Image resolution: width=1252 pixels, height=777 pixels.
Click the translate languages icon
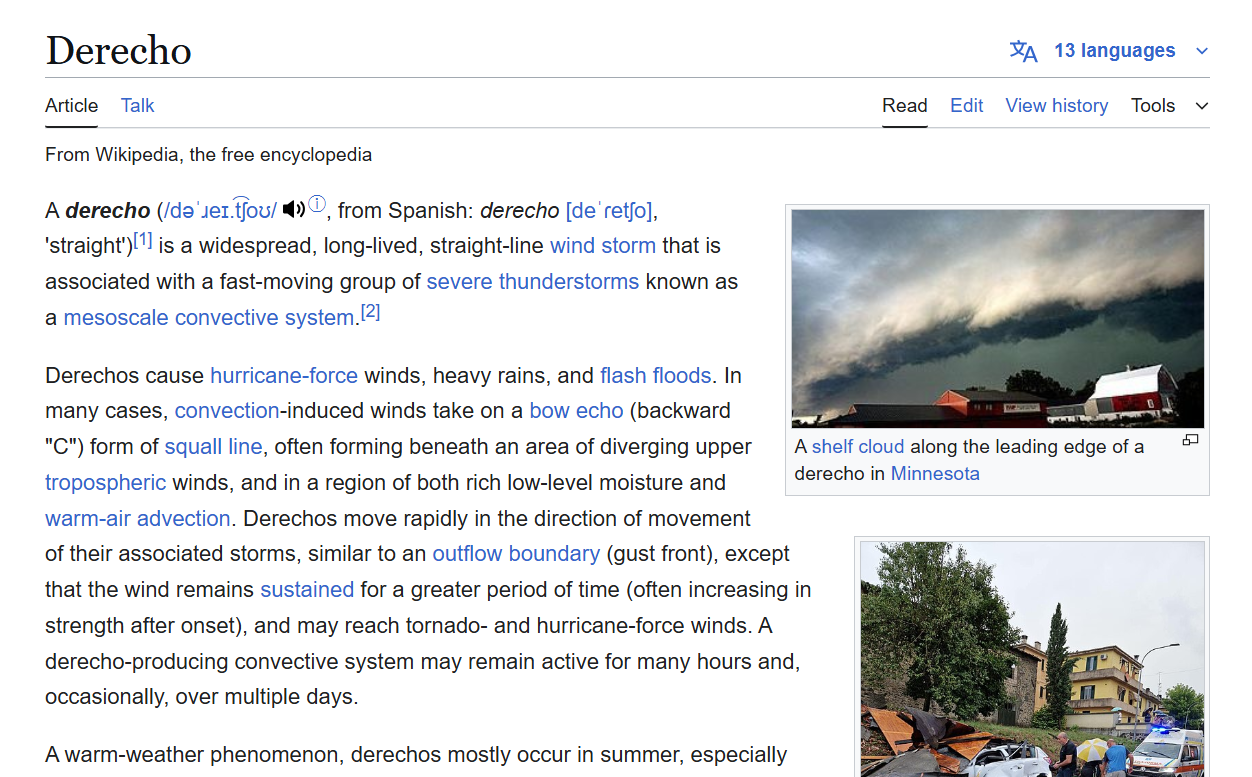[x=1023, y=51]
